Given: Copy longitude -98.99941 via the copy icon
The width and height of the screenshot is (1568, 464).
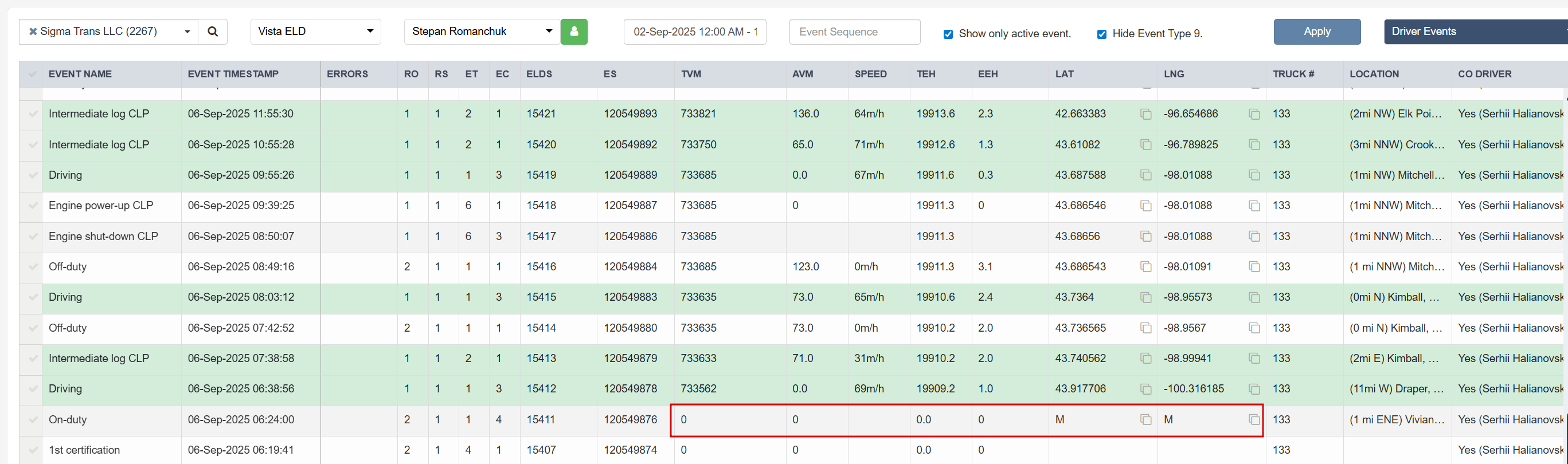Looking at the screenshot, I should 1254,359.
